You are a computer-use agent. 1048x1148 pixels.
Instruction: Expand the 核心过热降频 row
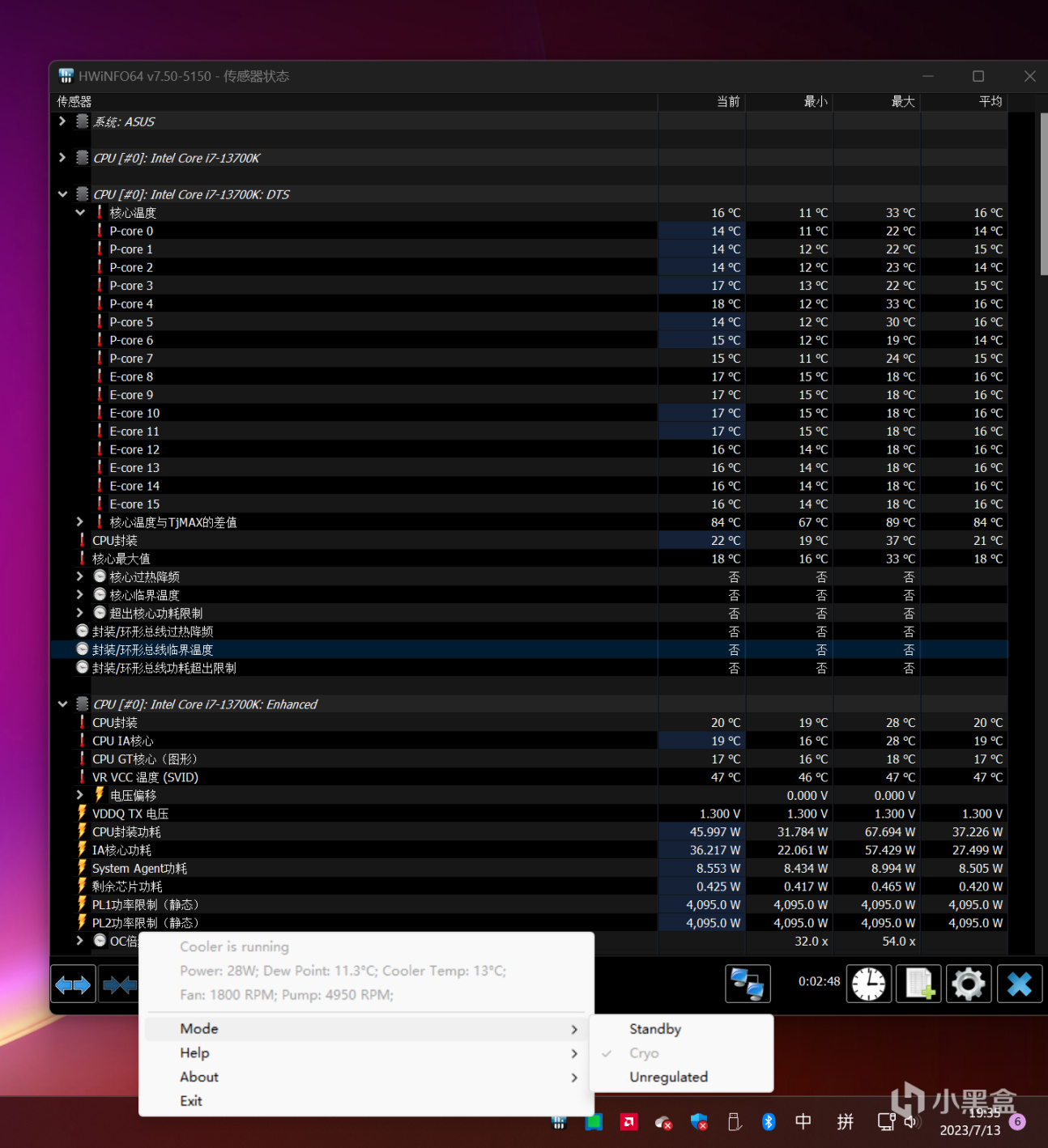pyautogui.click(x=80, y=576)
